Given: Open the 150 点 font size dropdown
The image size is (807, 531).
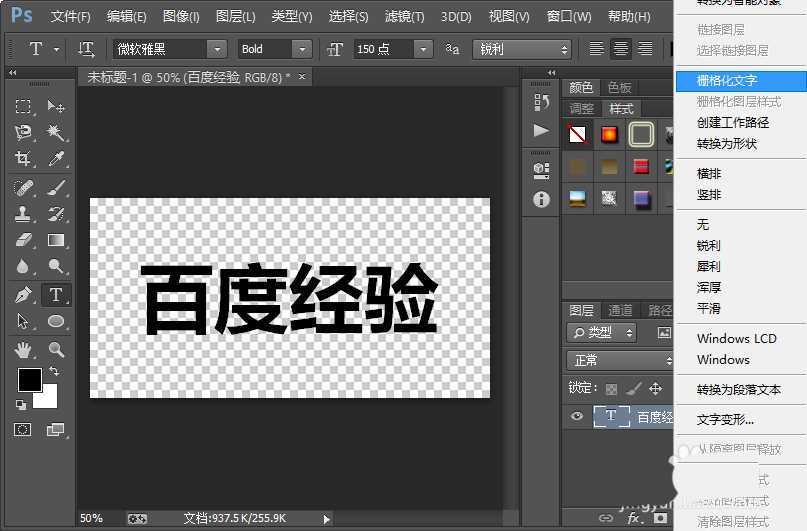Looking at the screenshot, I should (x=423, y=49).
